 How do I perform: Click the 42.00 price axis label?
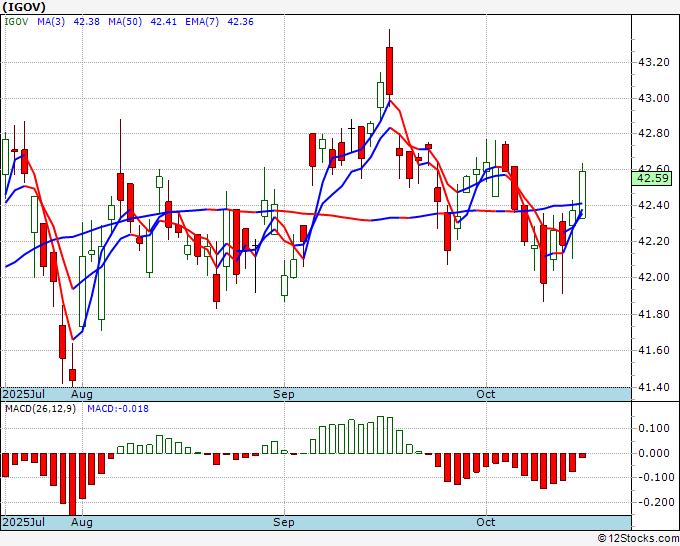point(654,277)
